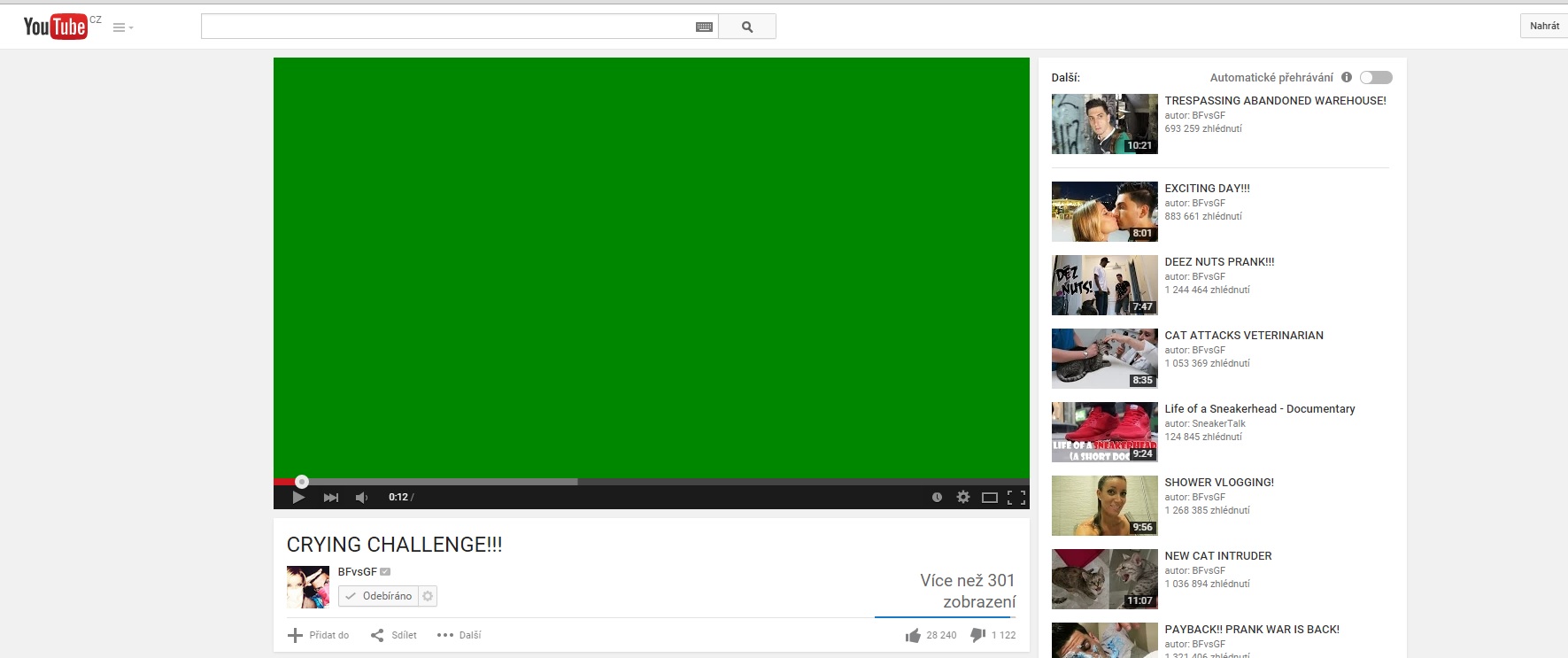Open the TRESPASSING ABANDONED WAREHOUSE! title link

[x=1276, y=101]
